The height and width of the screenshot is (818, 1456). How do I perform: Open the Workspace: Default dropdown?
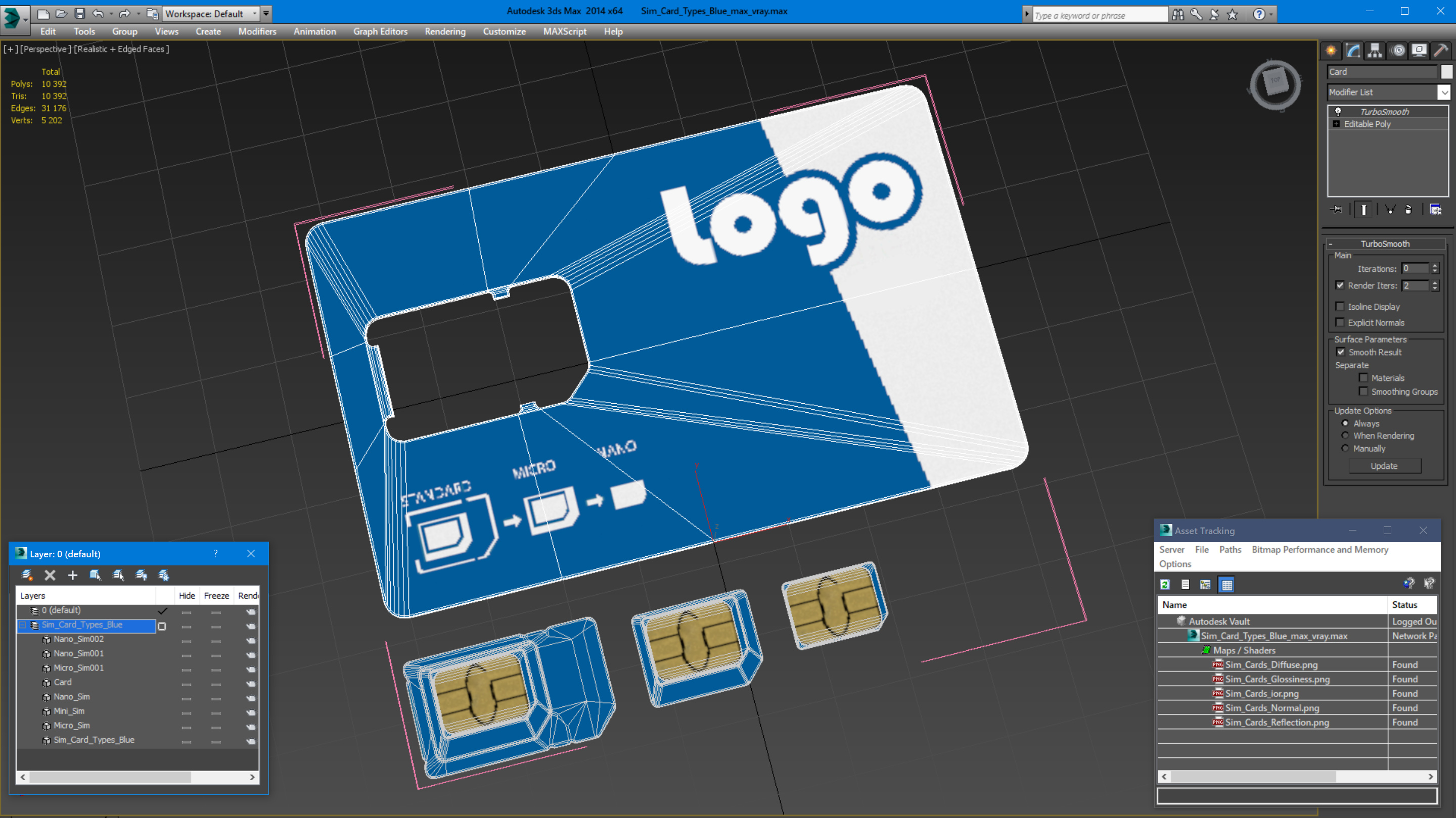[x=211, y=14]
